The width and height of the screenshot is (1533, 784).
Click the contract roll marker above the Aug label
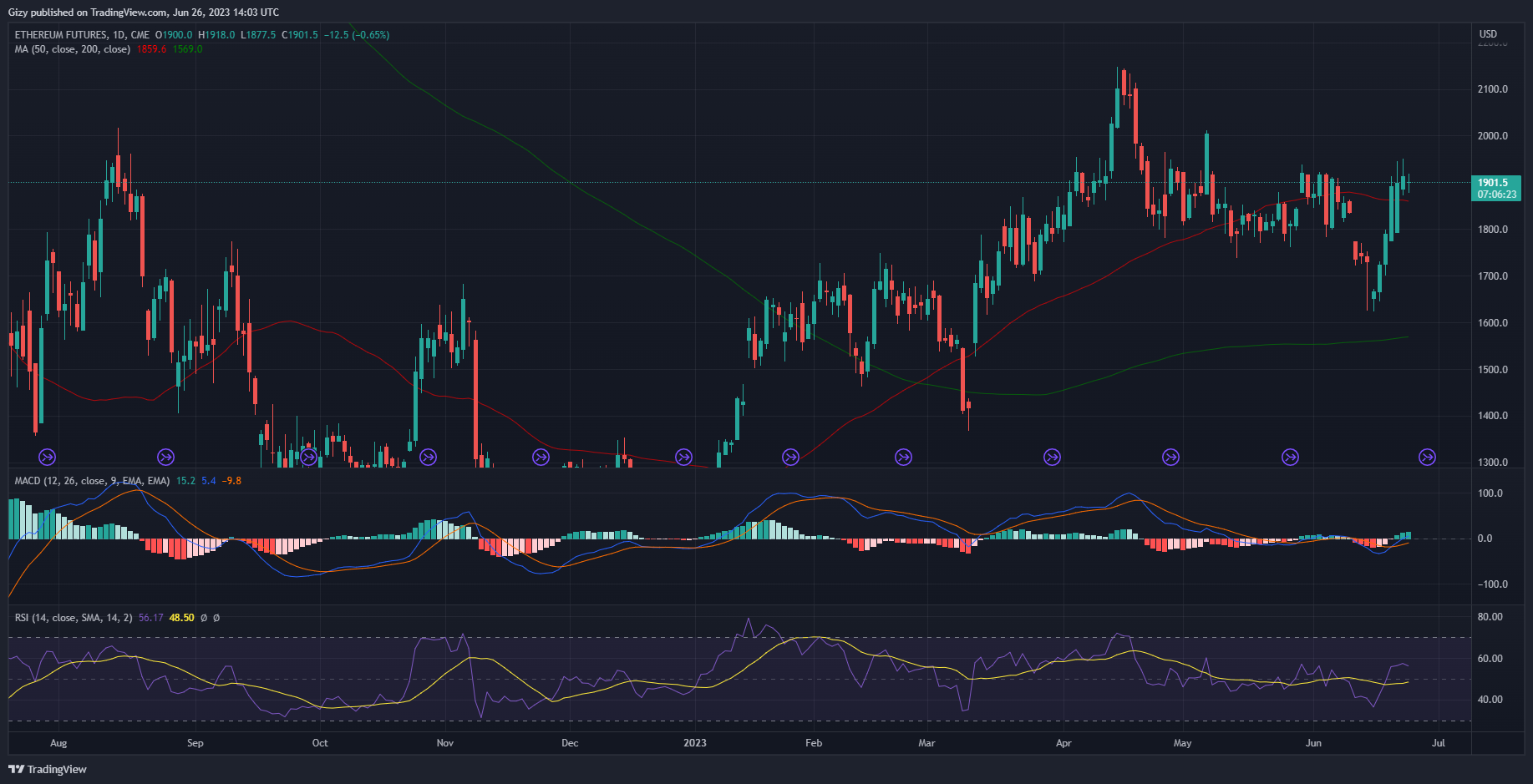click(x=48, y=457)
